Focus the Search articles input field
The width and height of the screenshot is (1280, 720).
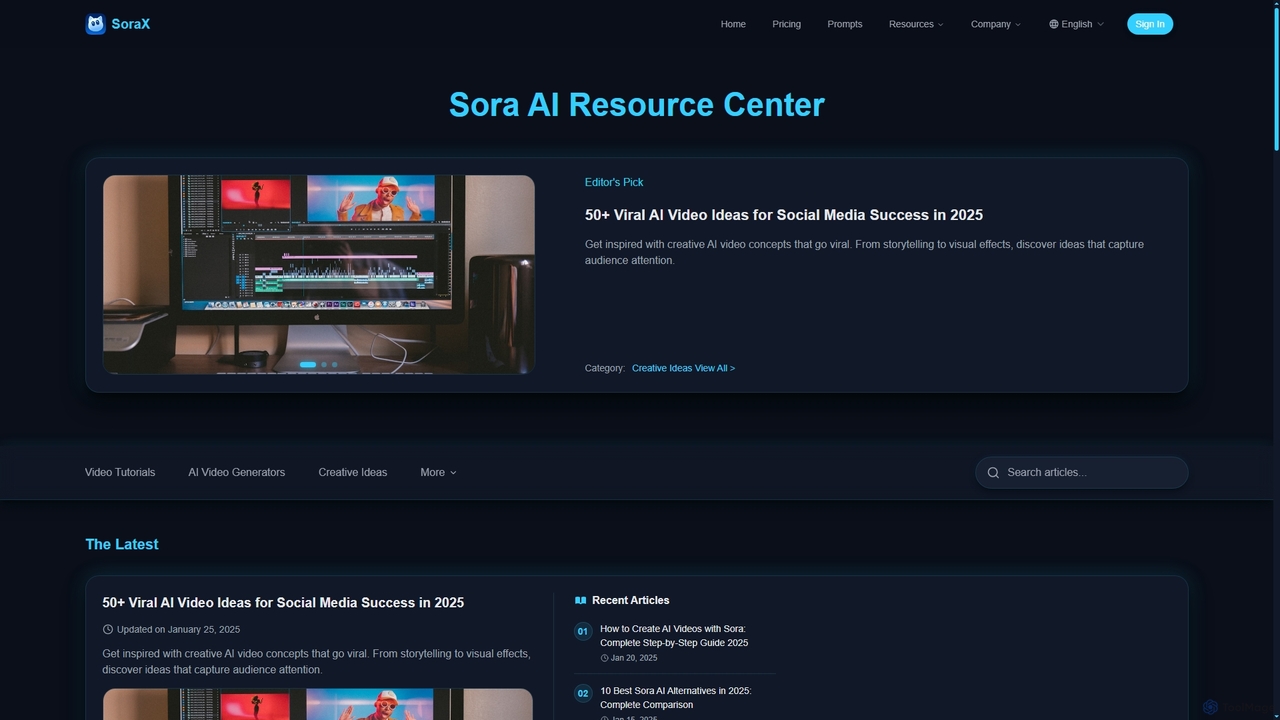tap(1082, 472)
